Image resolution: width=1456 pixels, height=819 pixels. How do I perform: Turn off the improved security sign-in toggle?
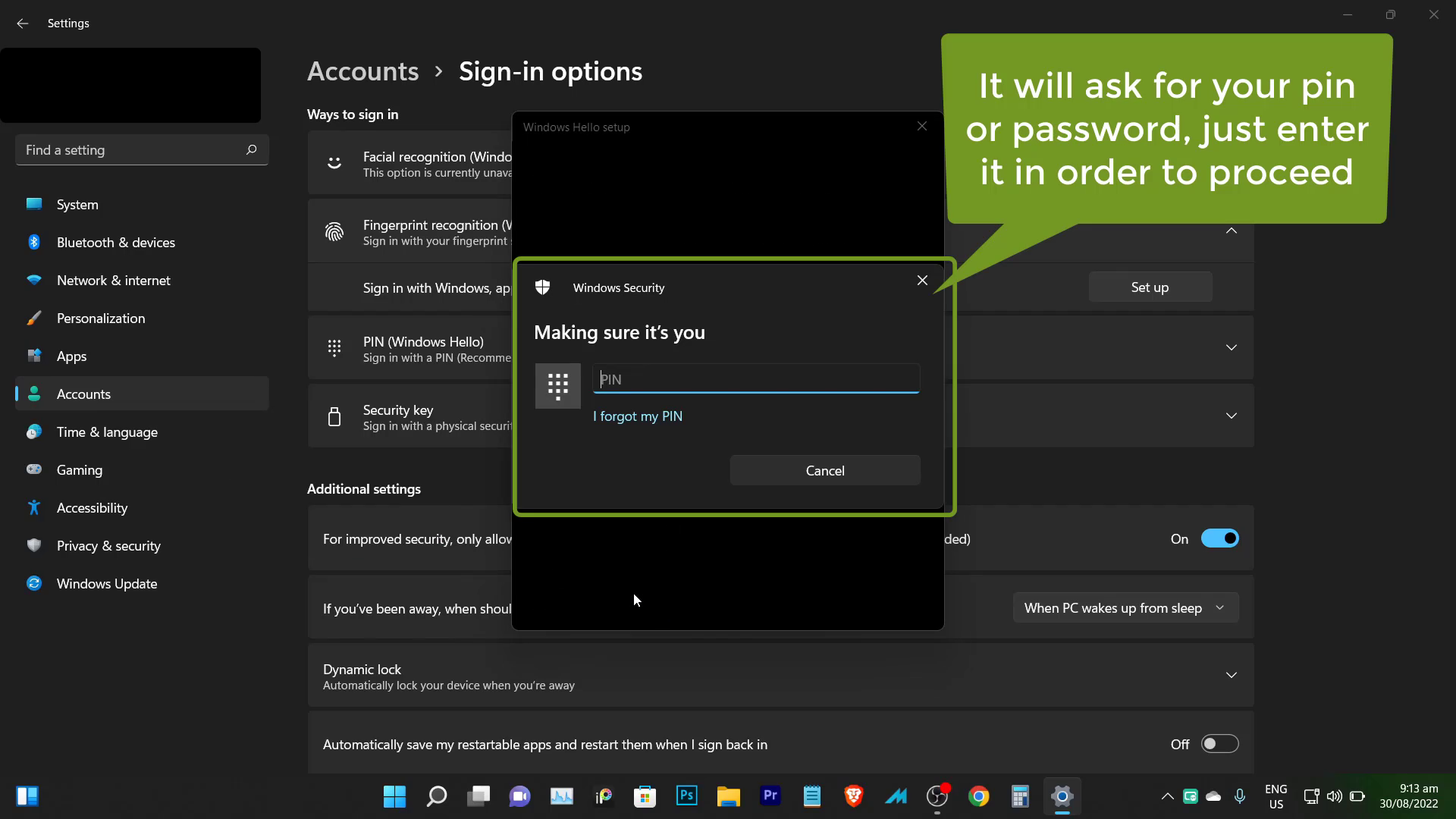(1220, 538)
